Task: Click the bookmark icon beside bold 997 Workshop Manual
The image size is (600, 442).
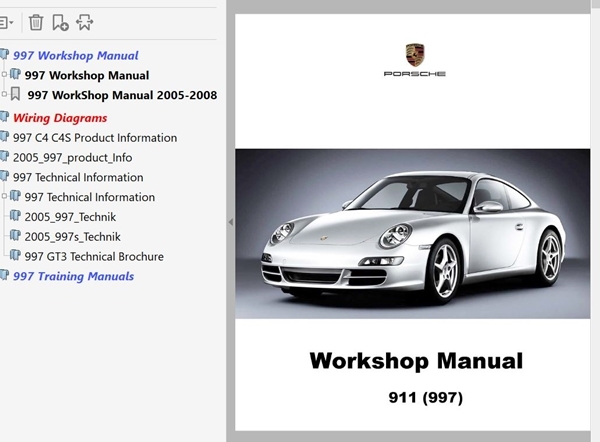Action: tap(15, 74)
